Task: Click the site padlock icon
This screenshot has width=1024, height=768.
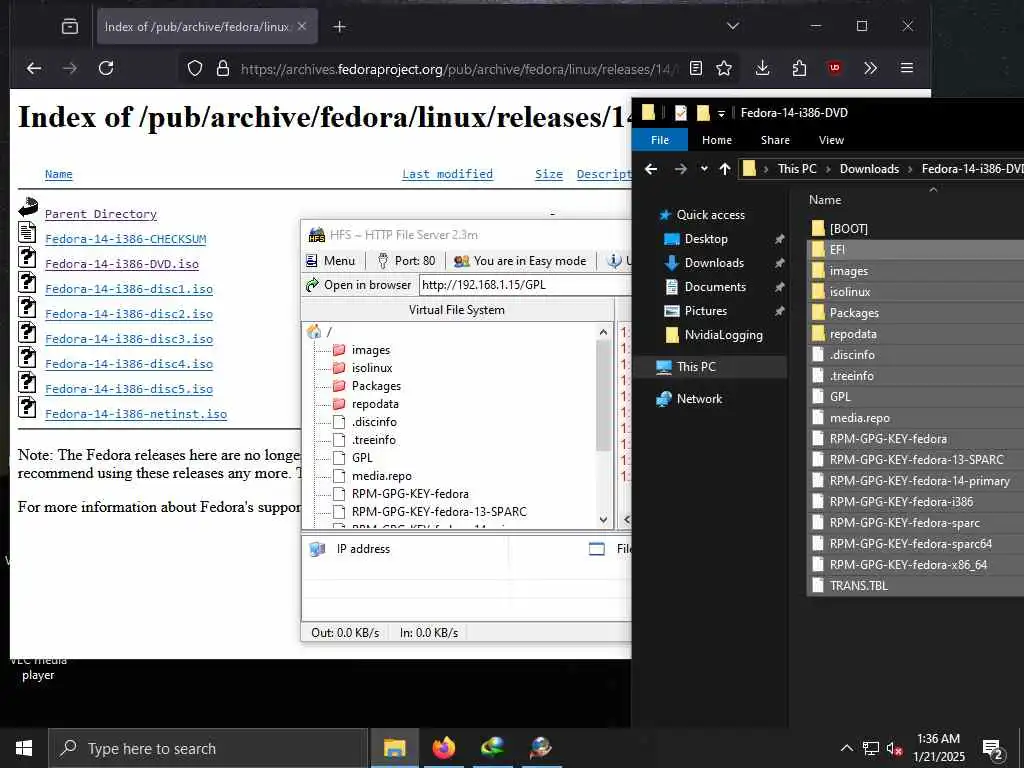Action: coord(223,69)
